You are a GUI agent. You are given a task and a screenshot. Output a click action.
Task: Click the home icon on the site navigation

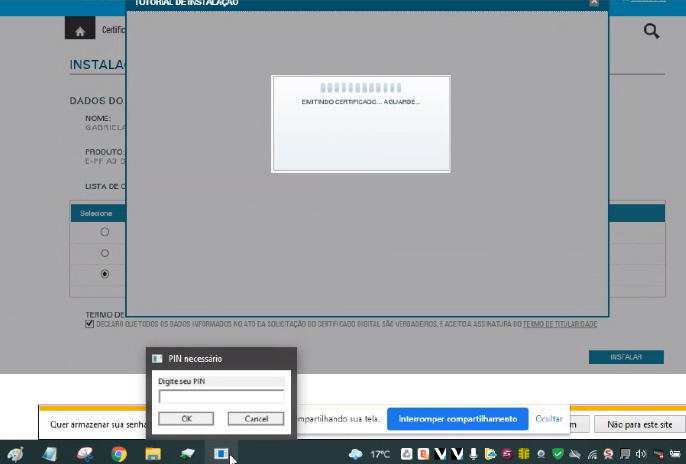79,30
